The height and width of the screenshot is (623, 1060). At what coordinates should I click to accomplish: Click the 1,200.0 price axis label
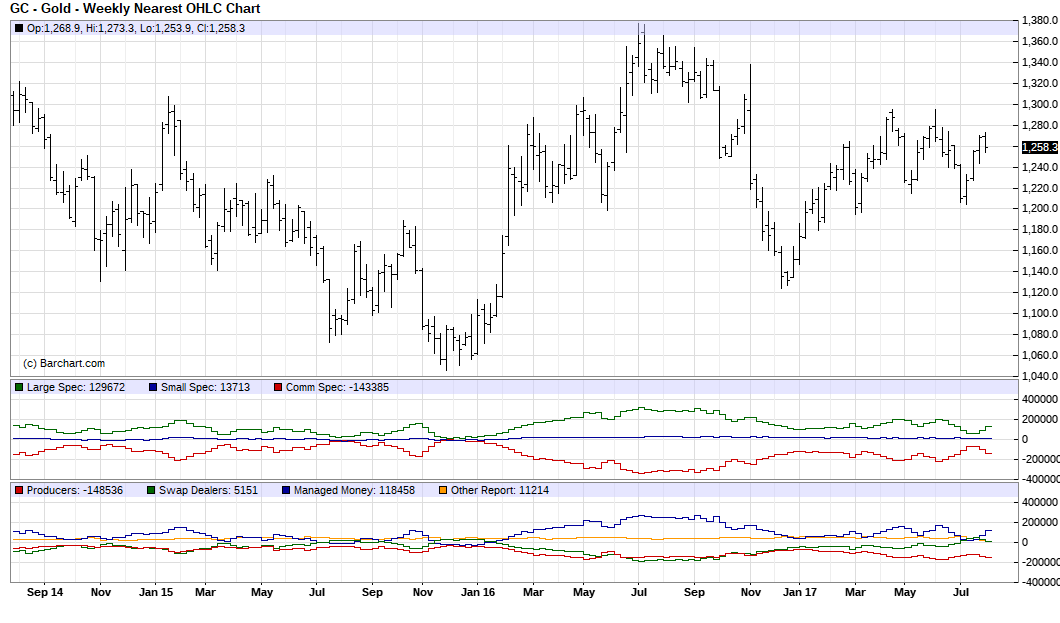click(x=1040, y=208)
